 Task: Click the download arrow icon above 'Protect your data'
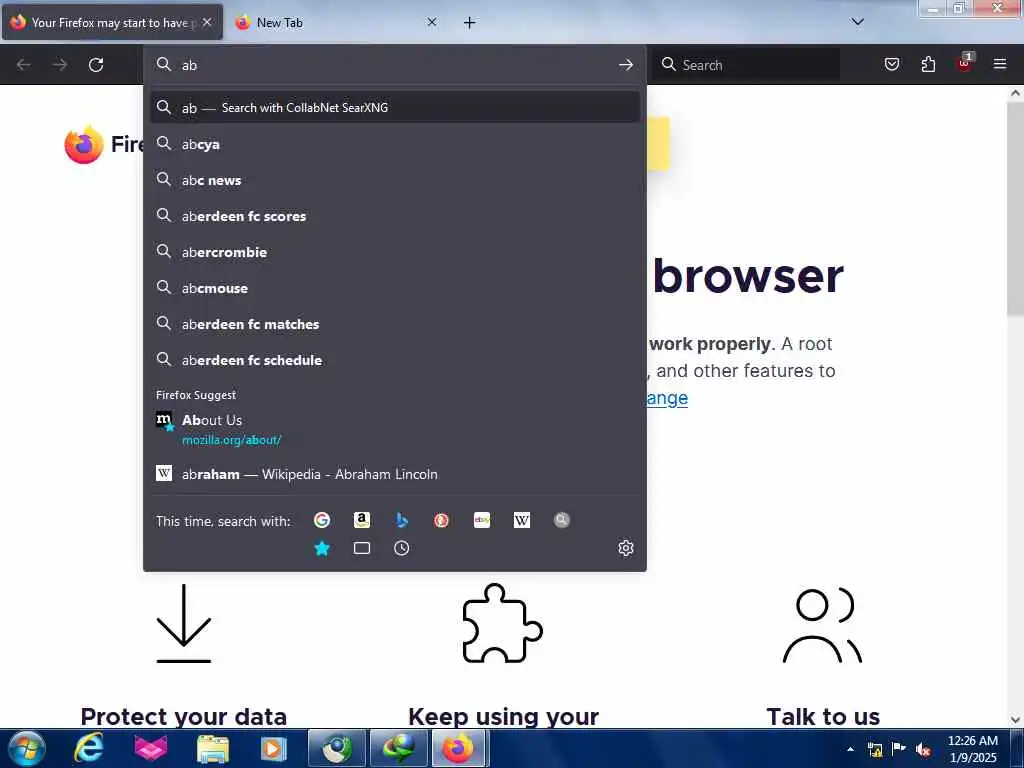pyautogui.click(x=184, y=623)
